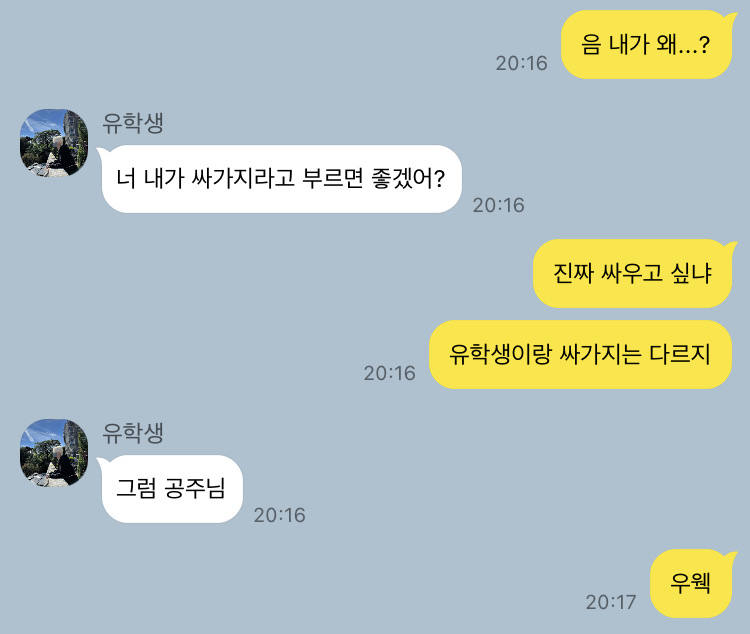Viewport: 750px width, 634px height.
Task: Click the word '싸가지라고' in the white bubble
Action: coord(243,178)
